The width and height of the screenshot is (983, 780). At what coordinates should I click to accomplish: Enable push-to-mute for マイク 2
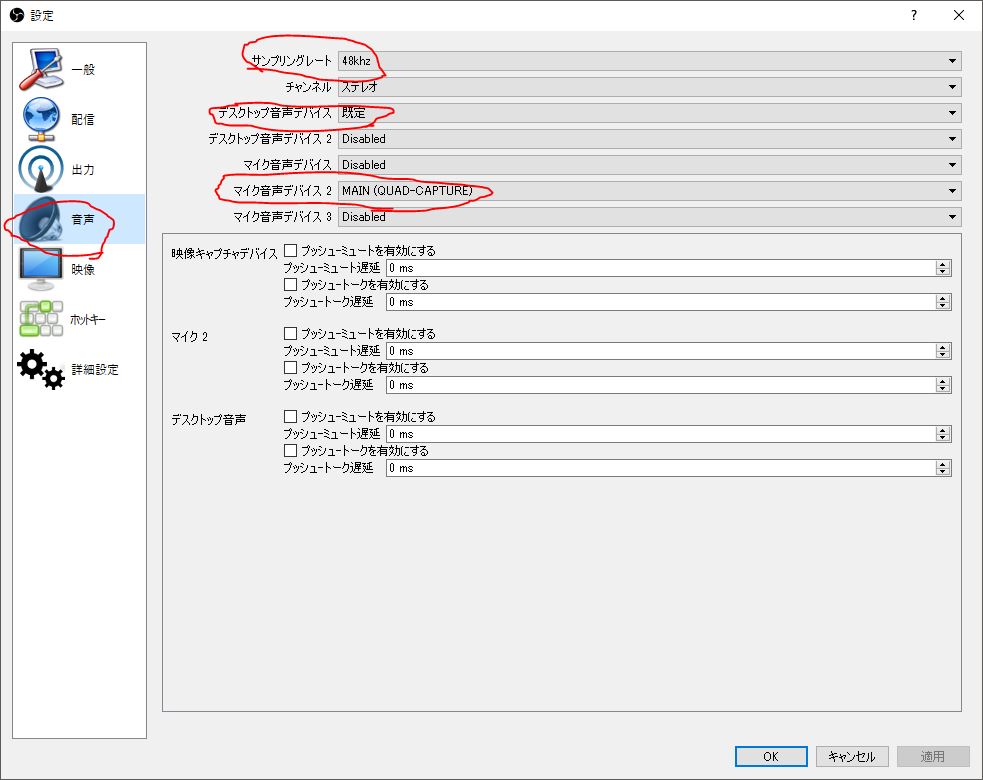click(x=290, y=333)
